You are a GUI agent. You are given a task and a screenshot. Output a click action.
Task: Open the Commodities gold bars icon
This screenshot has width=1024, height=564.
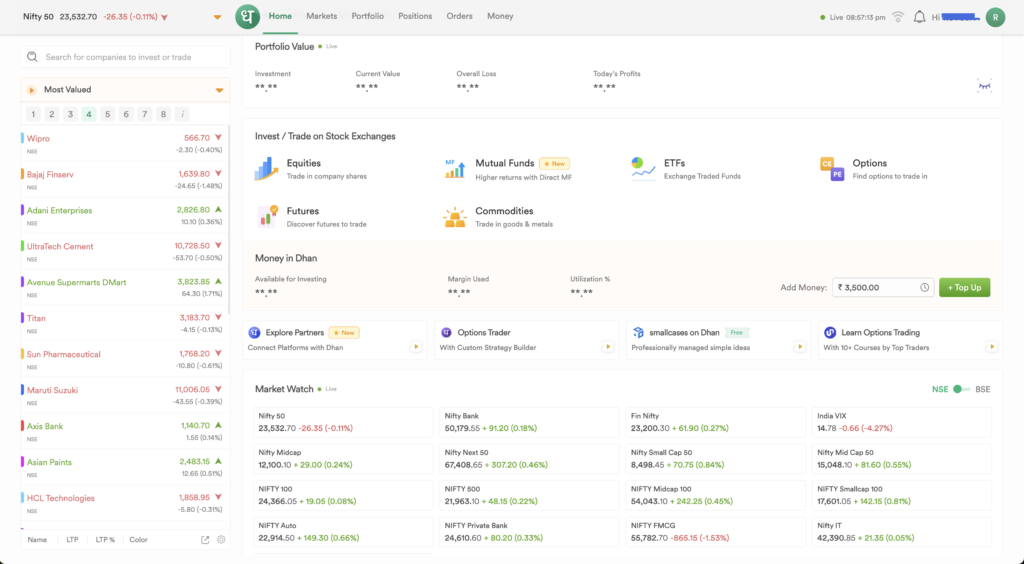(455, 217)
